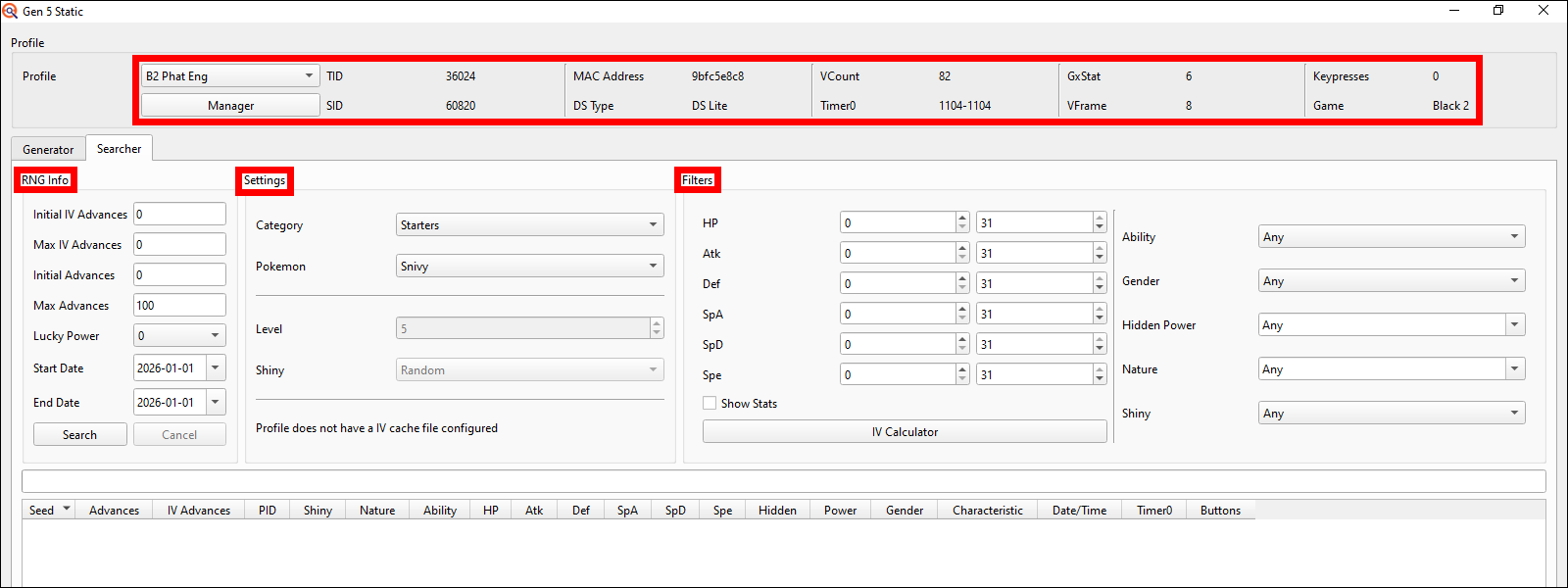The height and width of the screenshot is (588, 1568).
Task: Click the Initial Advances input field
Action: (179, 274)
